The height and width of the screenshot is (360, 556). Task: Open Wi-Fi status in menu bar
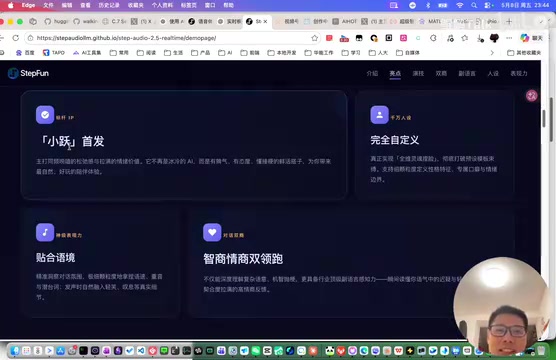point(460,5)
